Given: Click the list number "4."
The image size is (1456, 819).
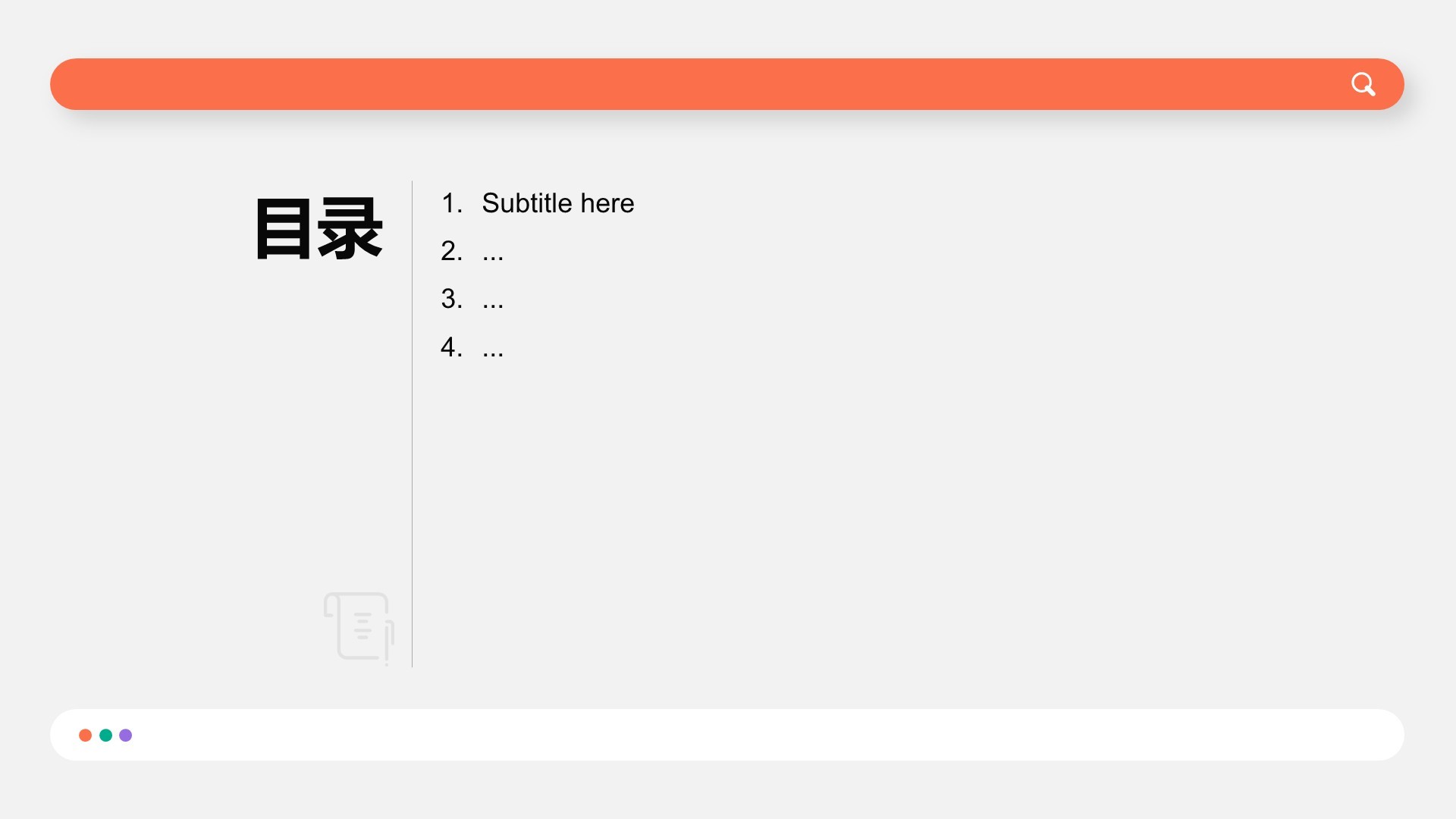Looking at the screenshot, I should point(451,347).
